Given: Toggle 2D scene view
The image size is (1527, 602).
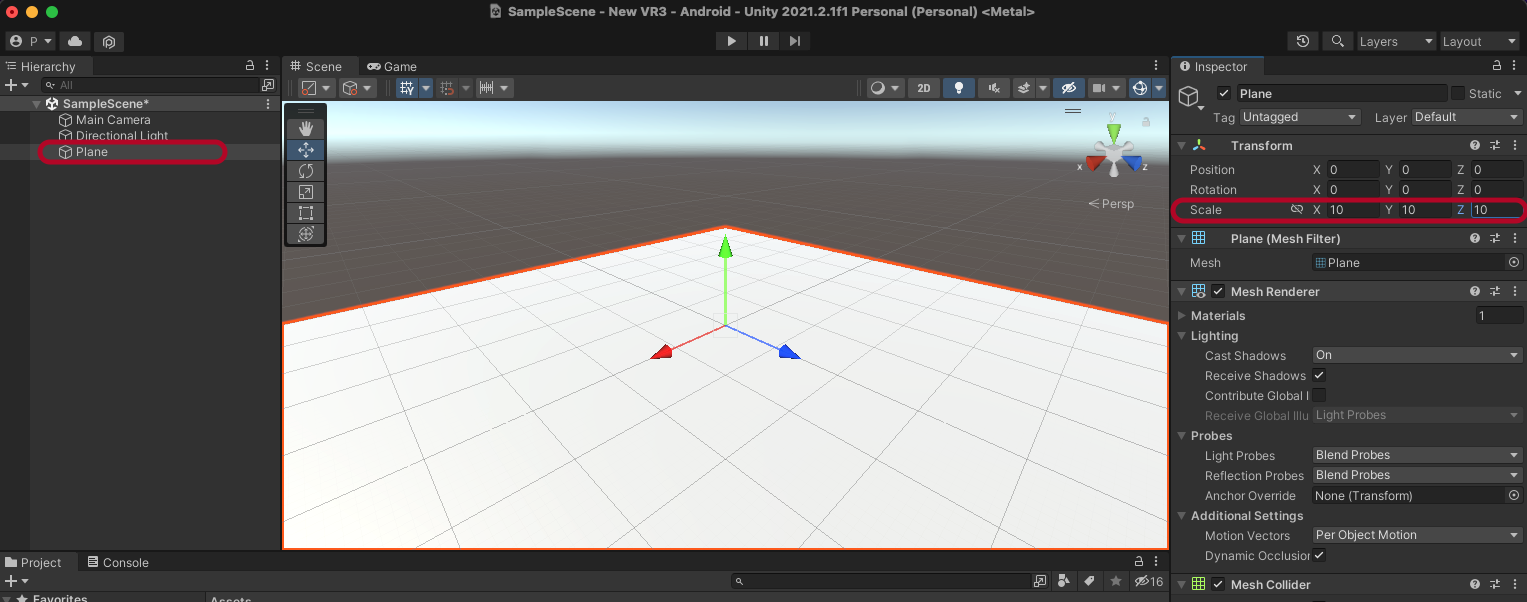Looking at the screenshot, I should [923, 88].
